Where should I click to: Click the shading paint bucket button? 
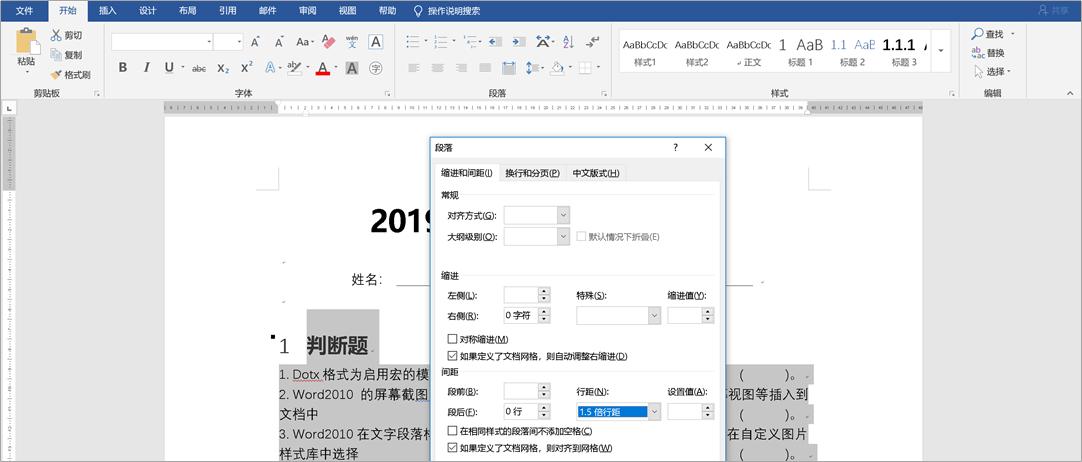click(557, 68)
